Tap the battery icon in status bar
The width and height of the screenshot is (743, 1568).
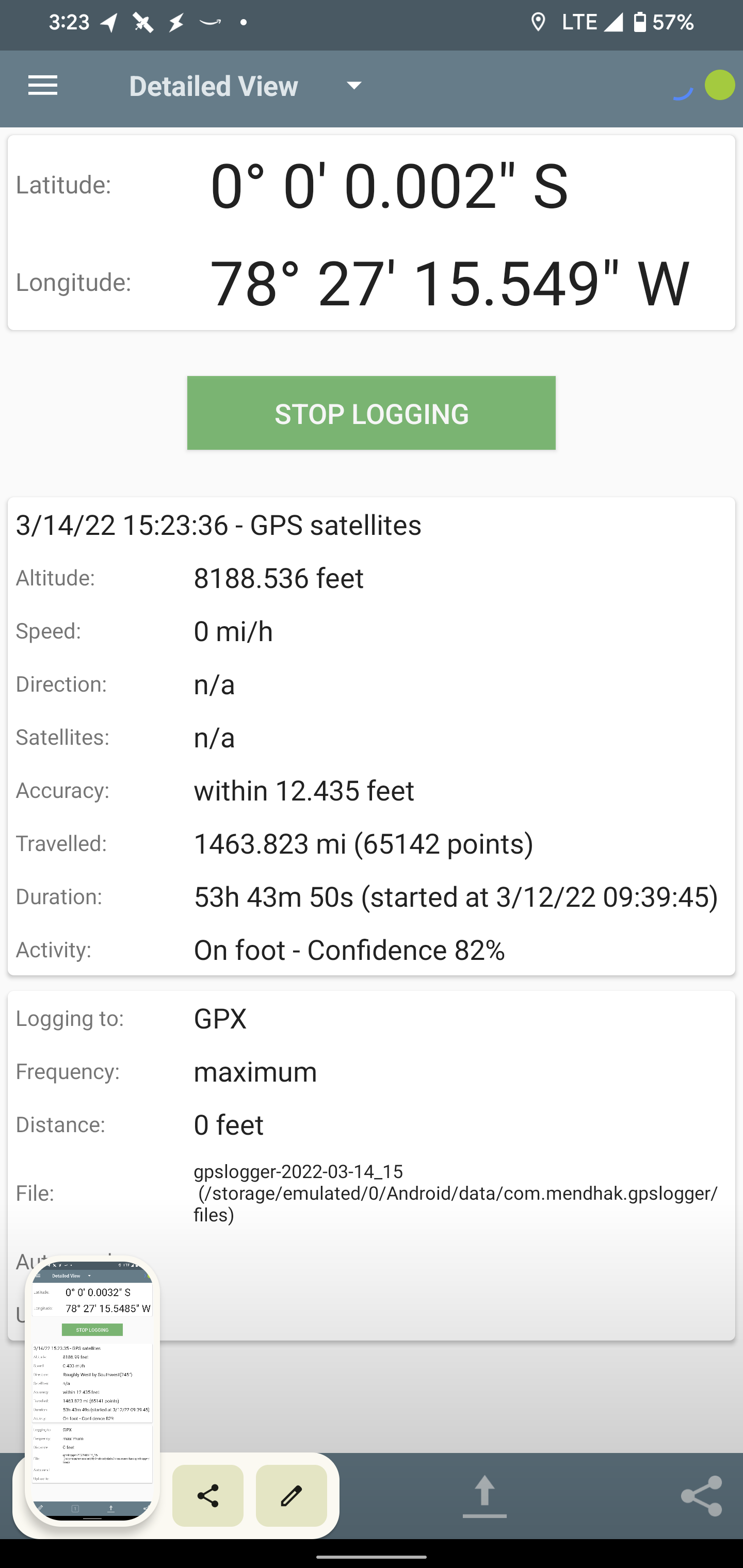(639, 22)
